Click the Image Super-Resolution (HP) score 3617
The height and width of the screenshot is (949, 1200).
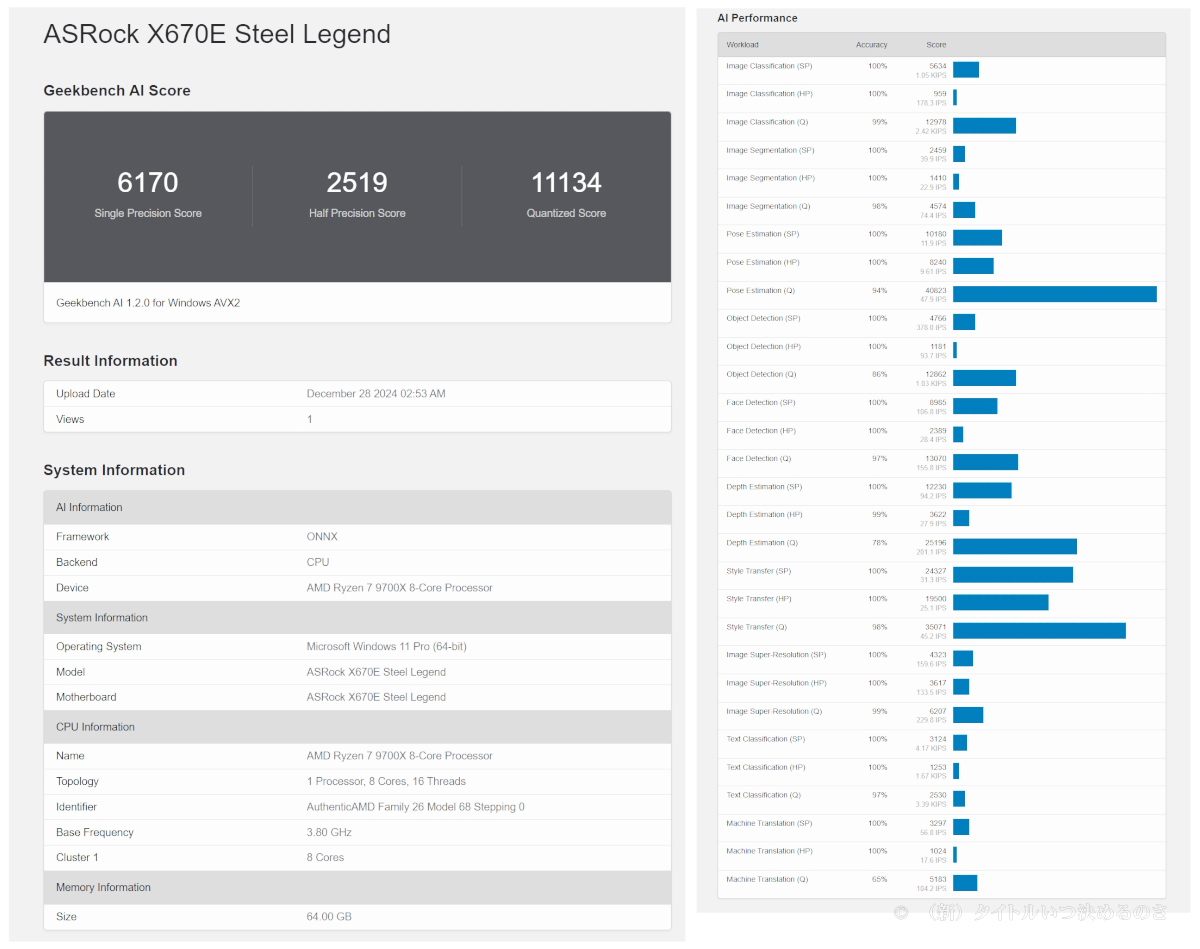[x=938, y=682]
